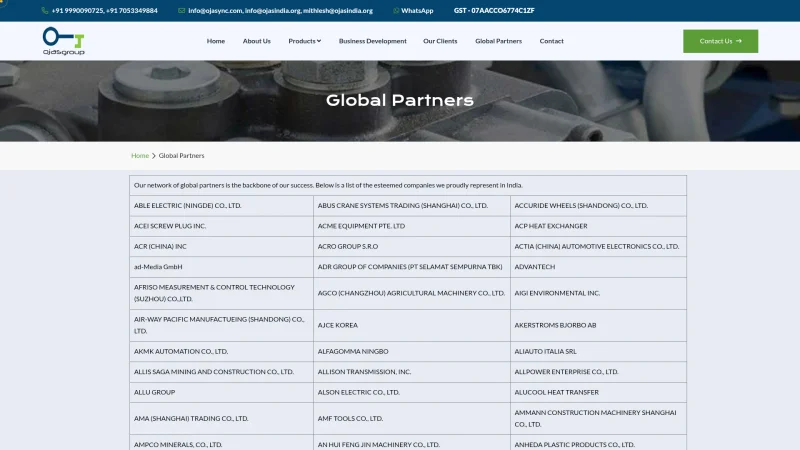
Task: Click ACME EQUIPMENT PTE. LTD cell
Action: [x=412, y=226]
